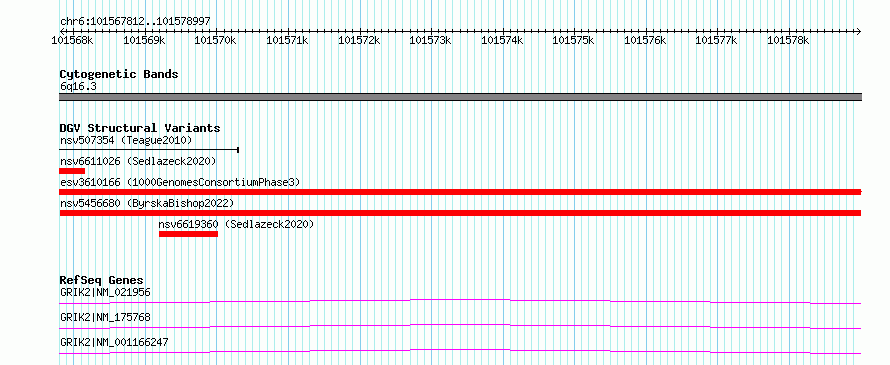Click the 101571k ruler tick label
Screen dimensions: 890x365
coord(287,40)
